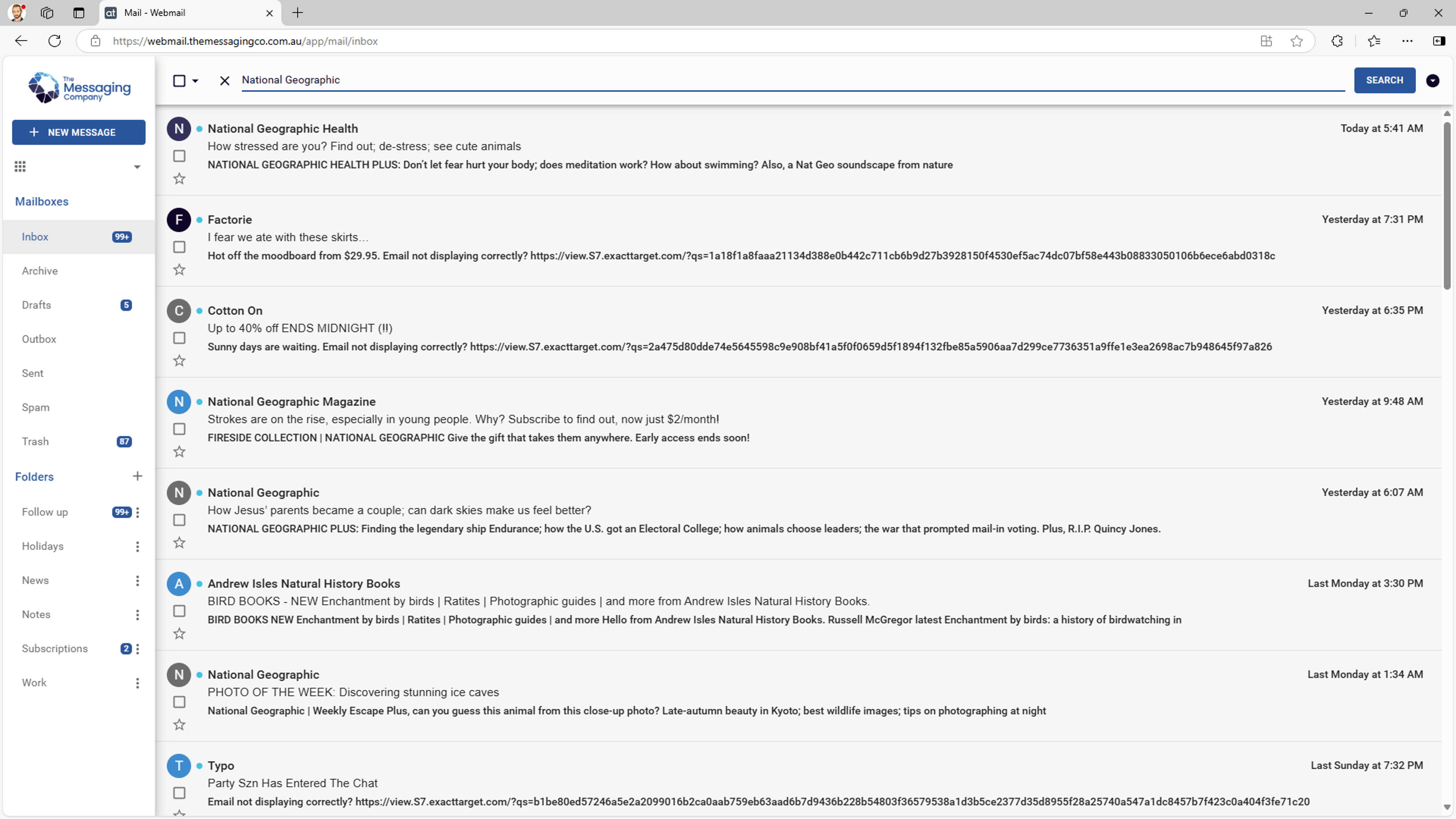1456x819 pixels.
Task: Open email 'Party Szn Has Entered The Chat'
Action: 798,779
